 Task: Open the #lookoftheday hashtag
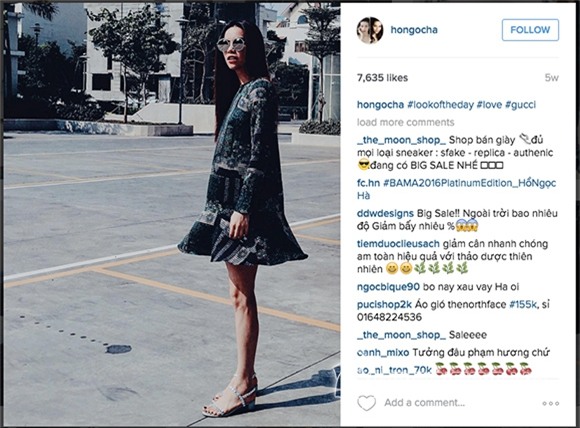440,105
